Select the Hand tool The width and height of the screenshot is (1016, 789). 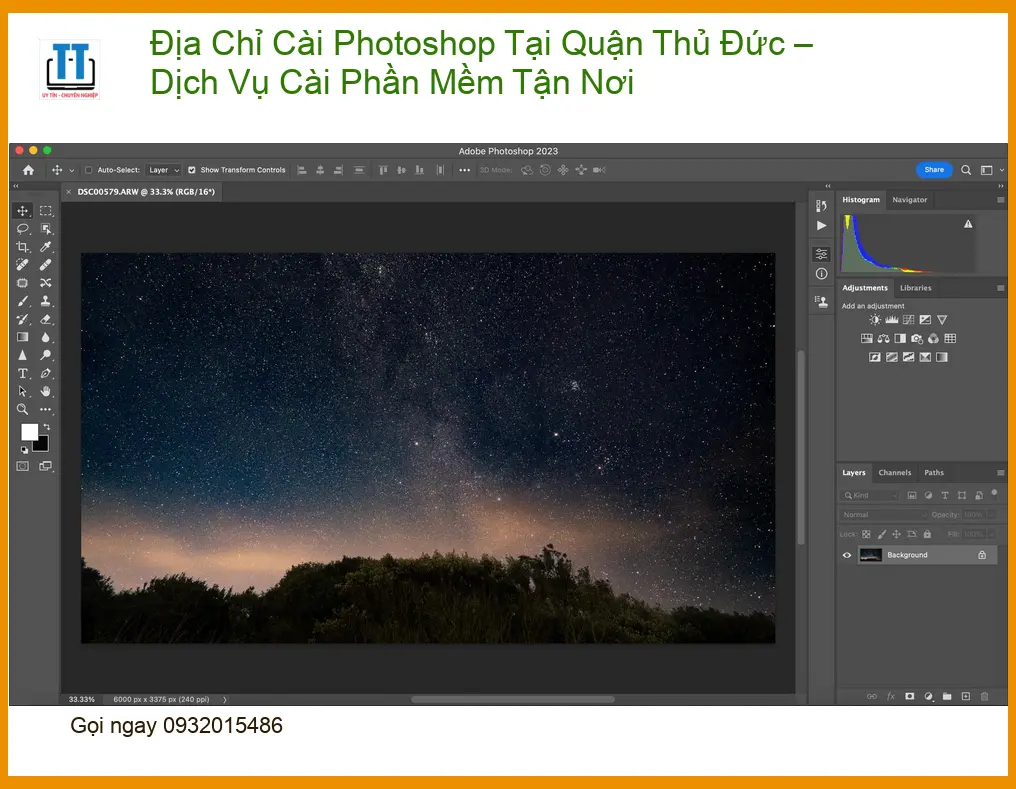tap(45, 391)
